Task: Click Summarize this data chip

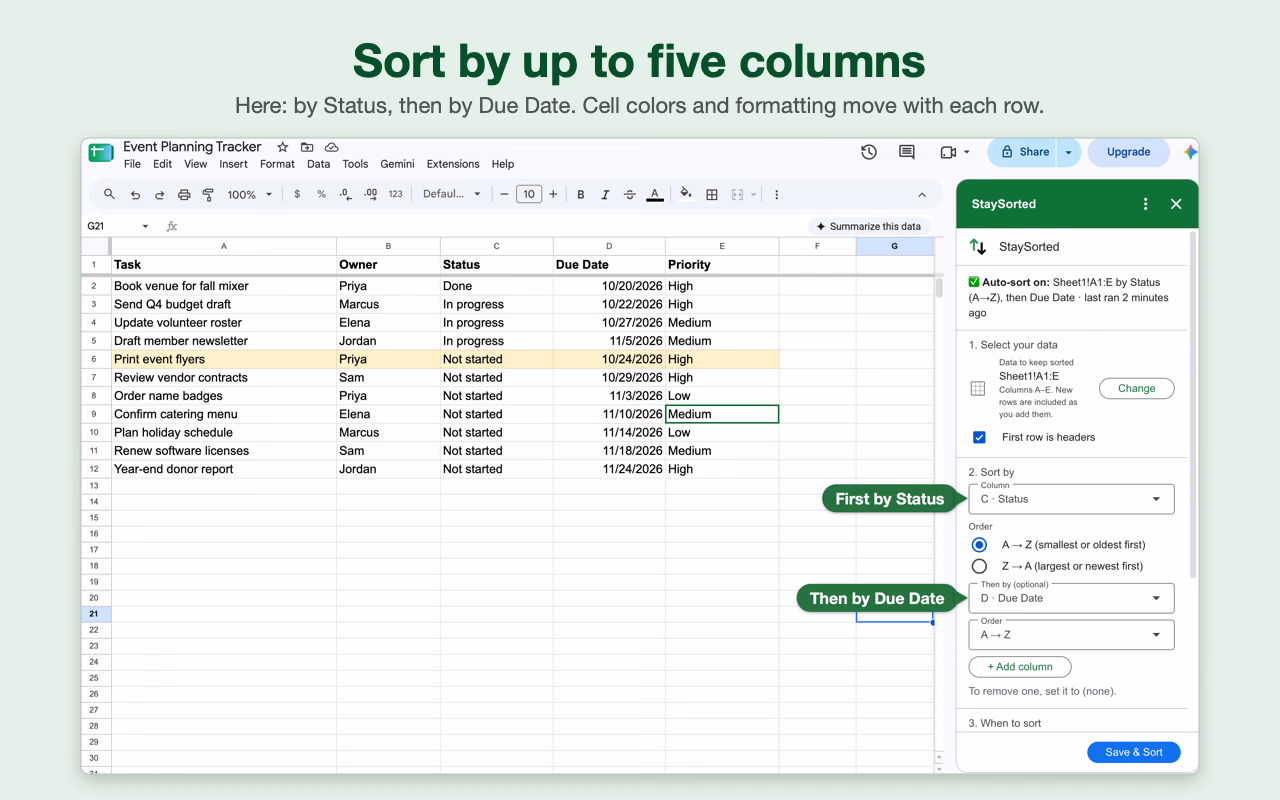Action: click(x=869, y=226)
